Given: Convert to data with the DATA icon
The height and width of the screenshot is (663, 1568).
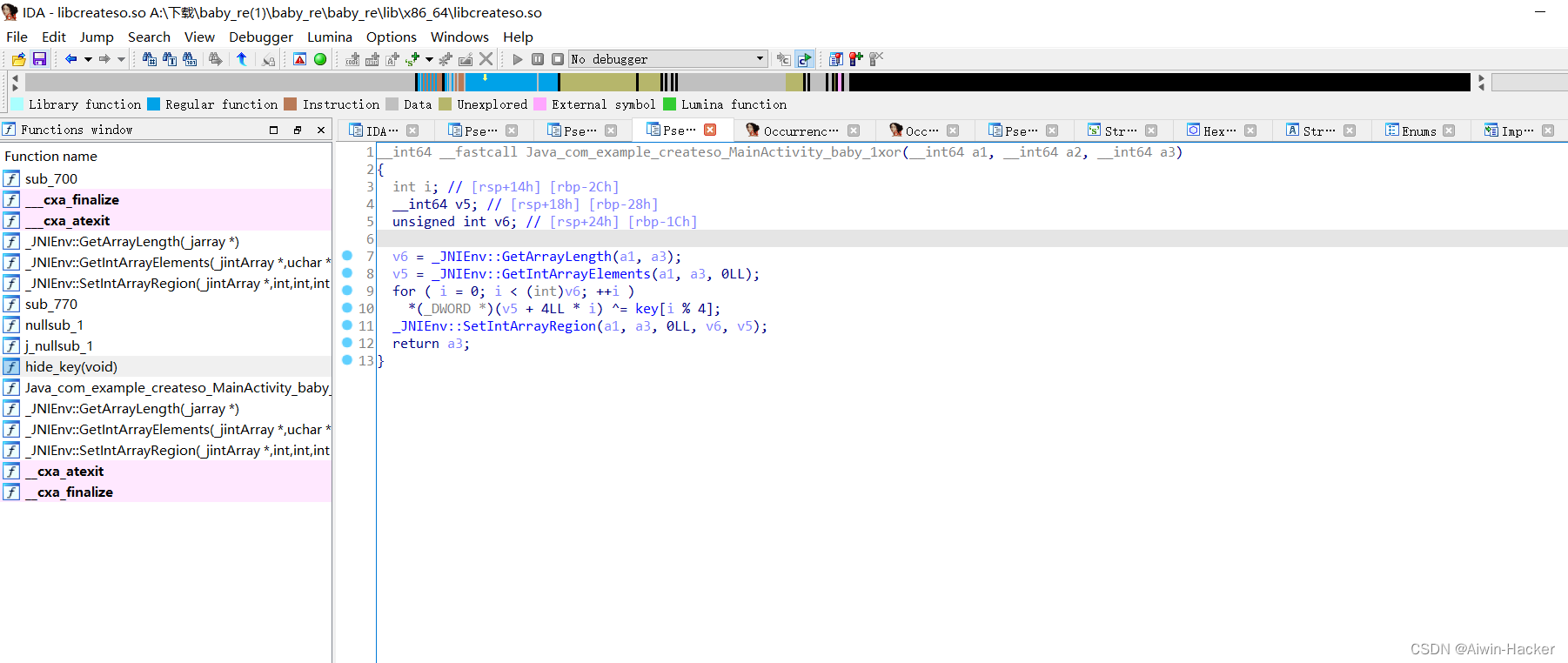Looking at the screenshot, I should [x=372, y=59].
